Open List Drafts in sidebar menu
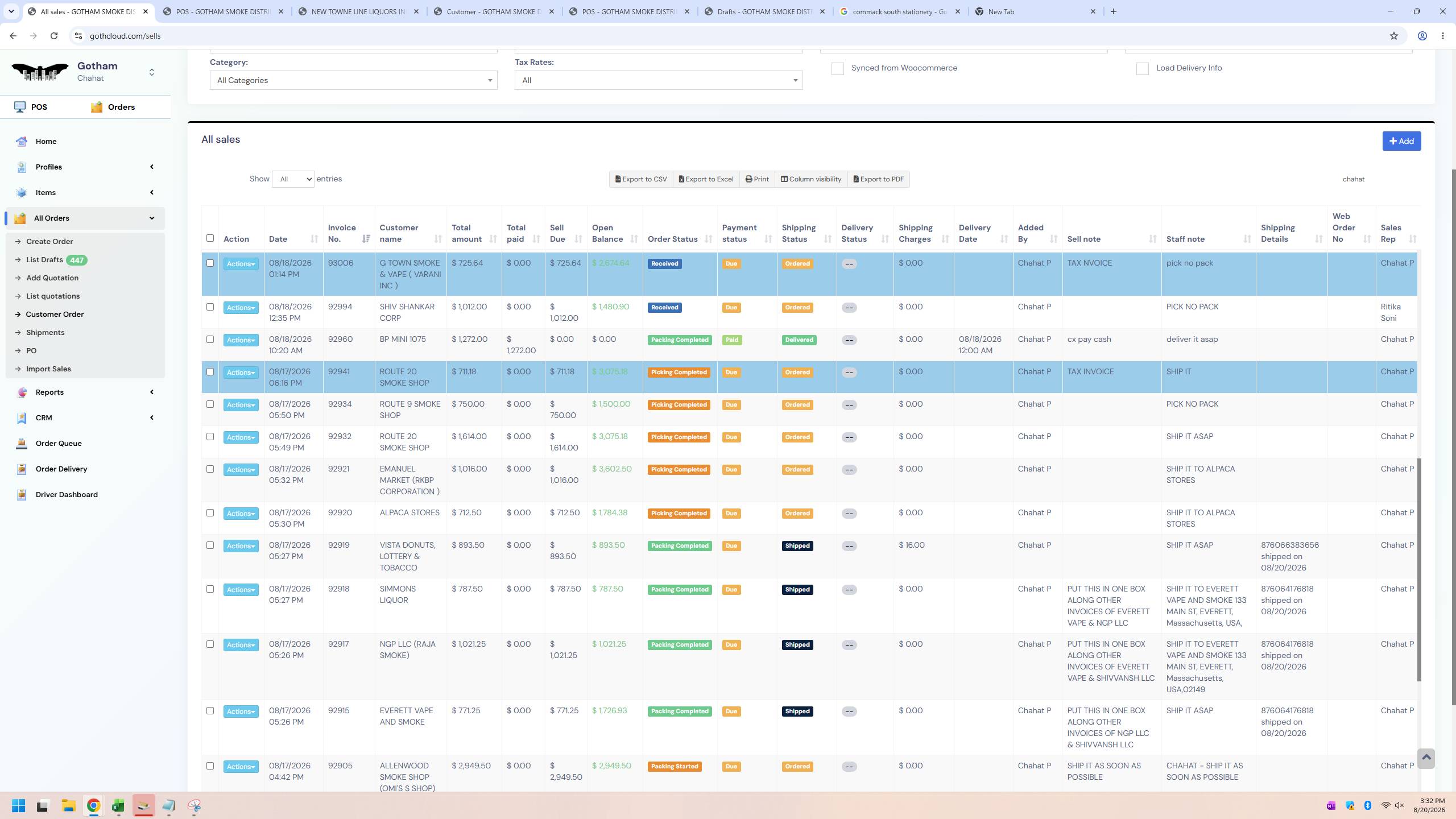The image size is (1456, 819). [x=44, y=259]
